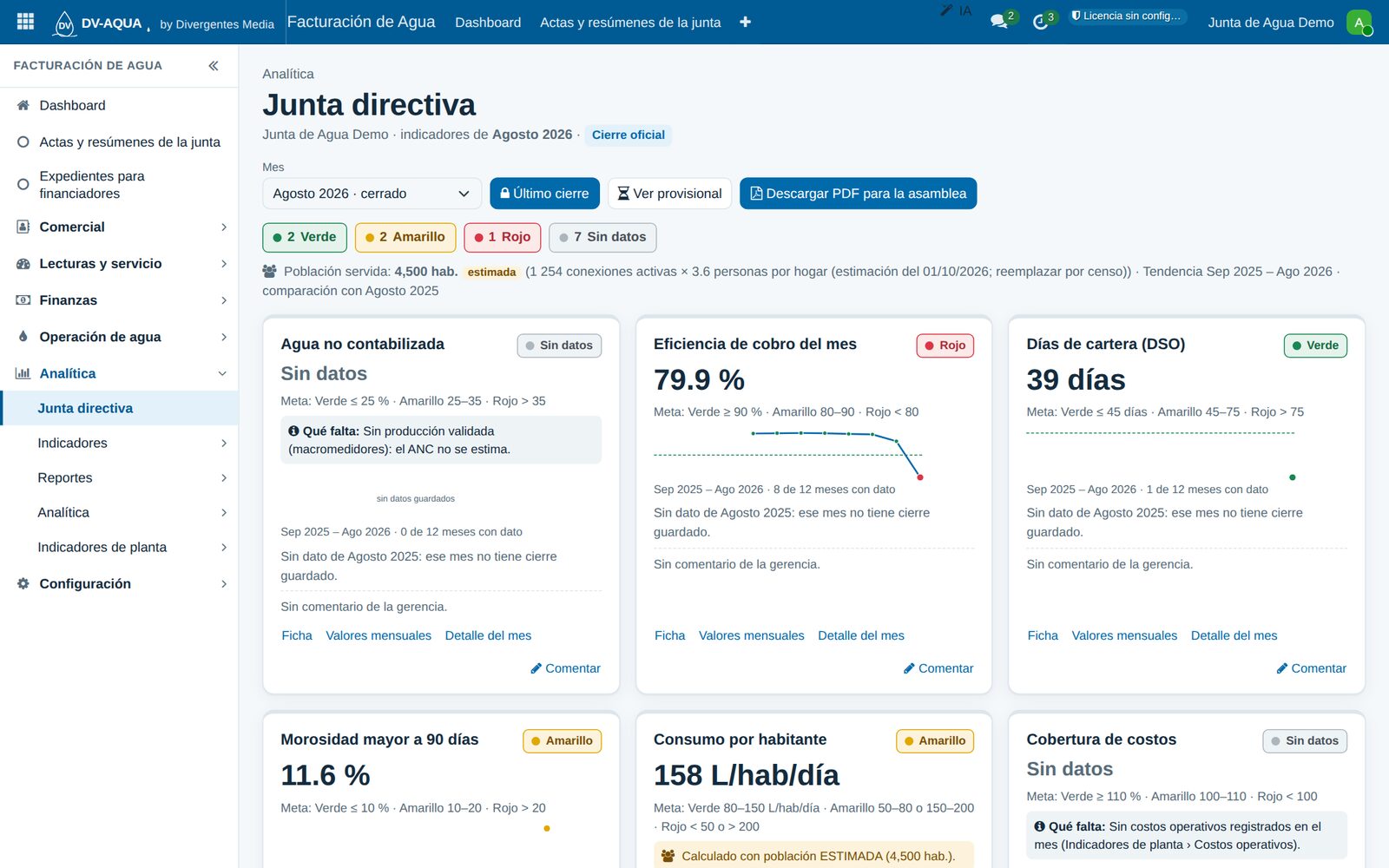
Task: Click the Operación de agua droplet icon
Action: click(x=23, y=337)
